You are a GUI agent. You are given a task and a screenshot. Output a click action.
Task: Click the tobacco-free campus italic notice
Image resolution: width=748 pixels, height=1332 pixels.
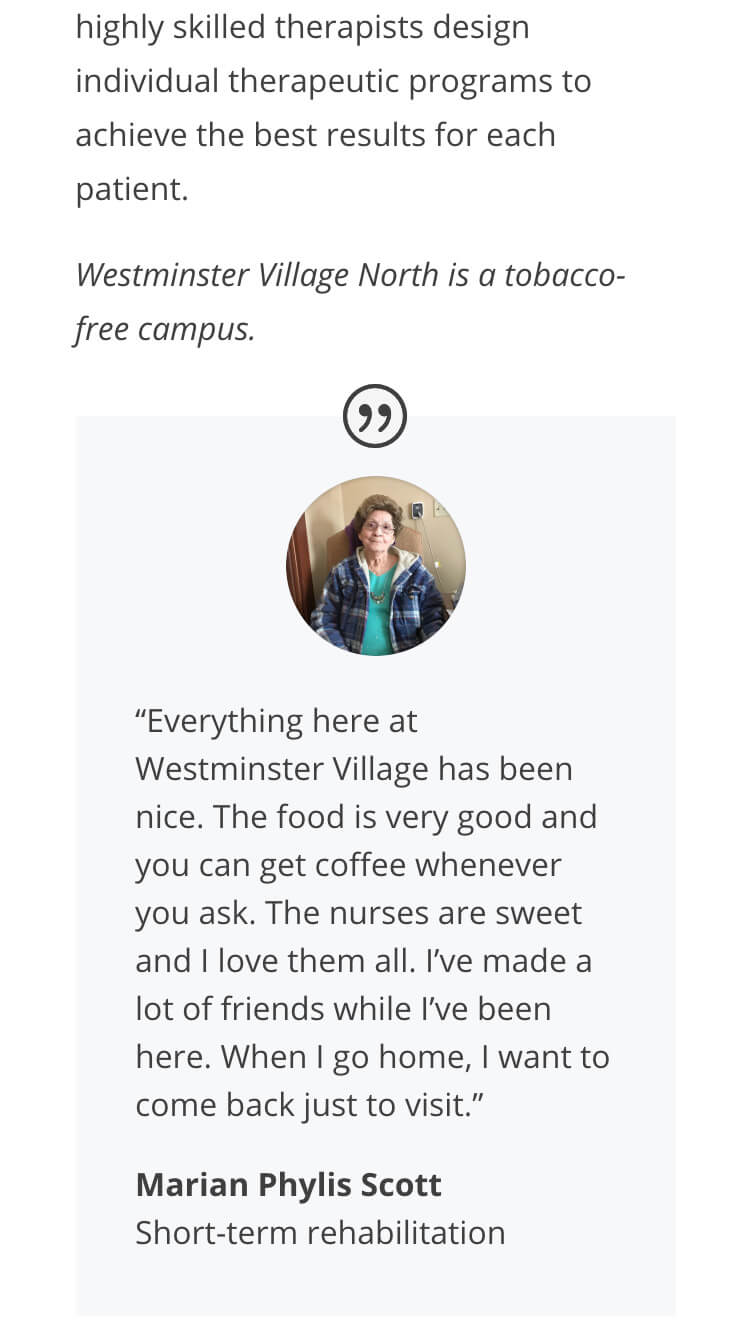[350, 302]
